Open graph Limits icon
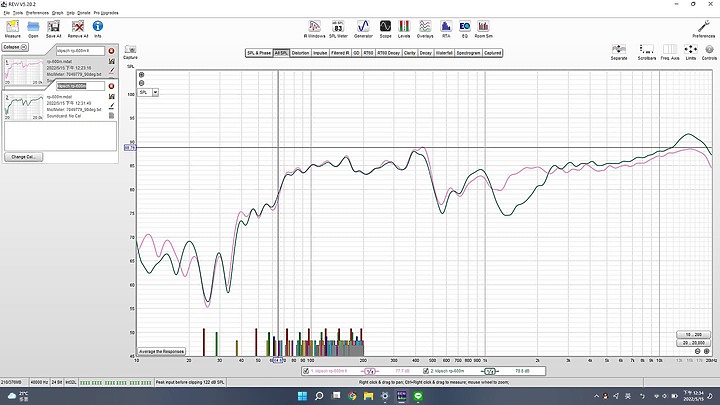 point(691,52)
